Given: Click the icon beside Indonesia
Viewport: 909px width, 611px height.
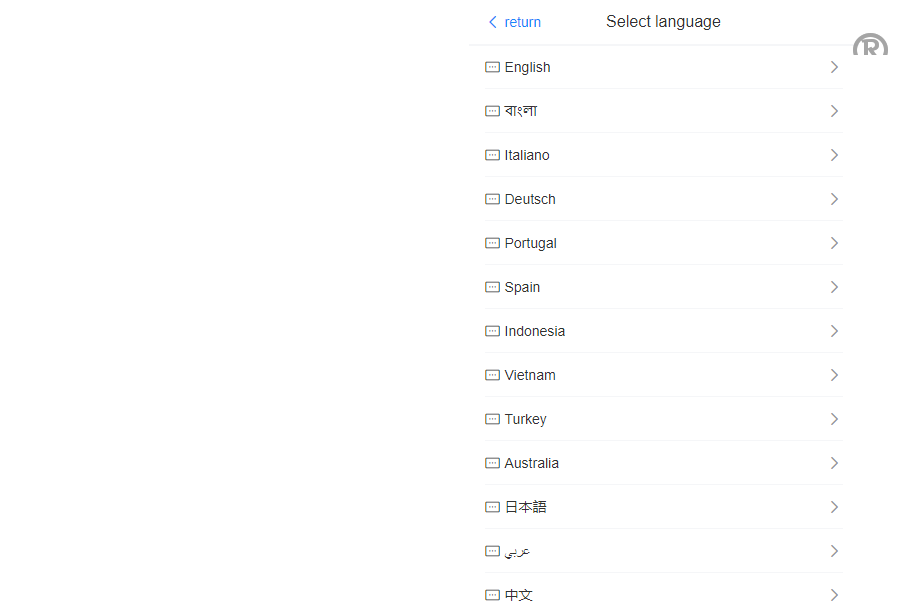Looking at the screenshot, I should 492,331.
